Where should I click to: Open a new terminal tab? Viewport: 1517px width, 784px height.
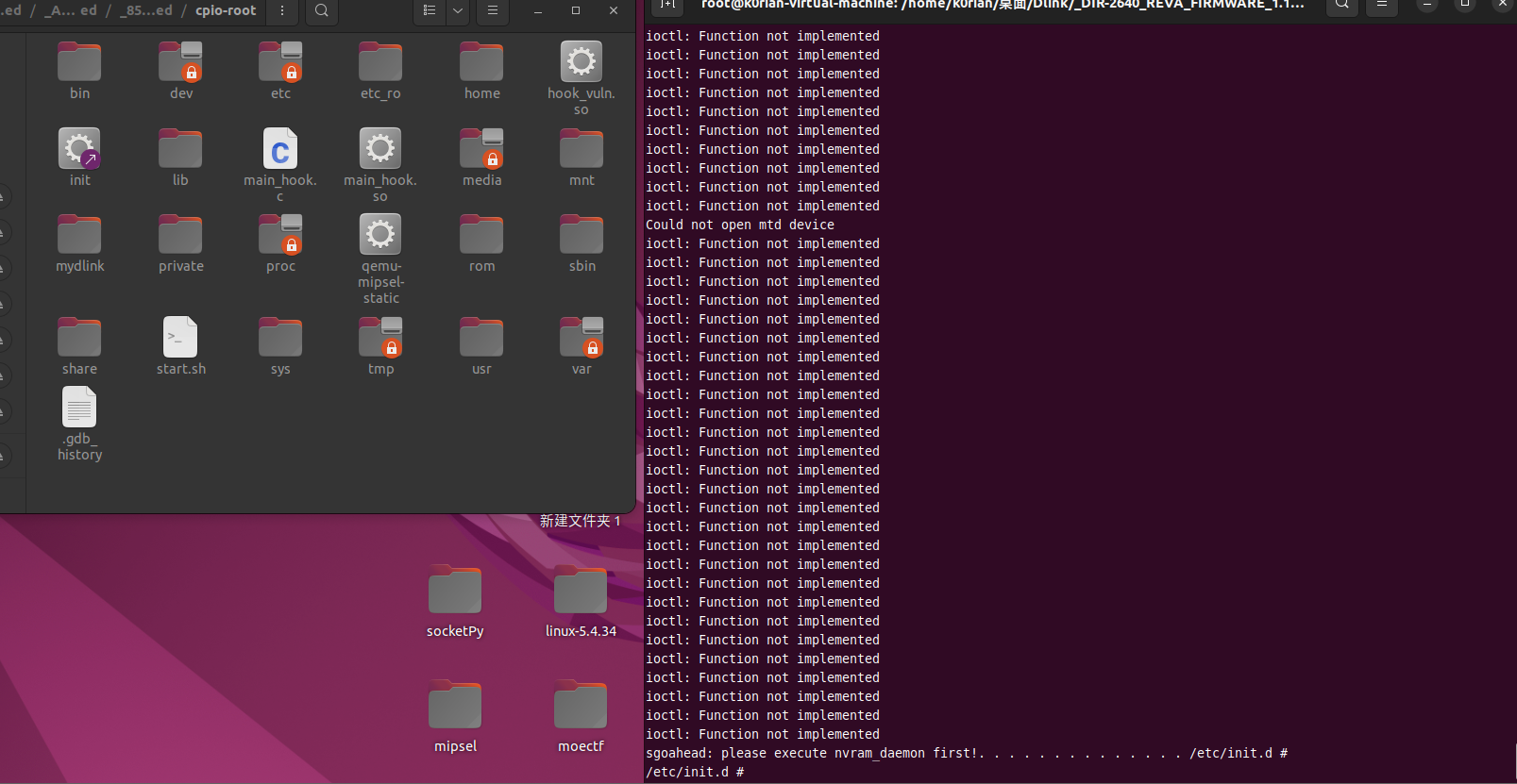(x=667, y=5)
